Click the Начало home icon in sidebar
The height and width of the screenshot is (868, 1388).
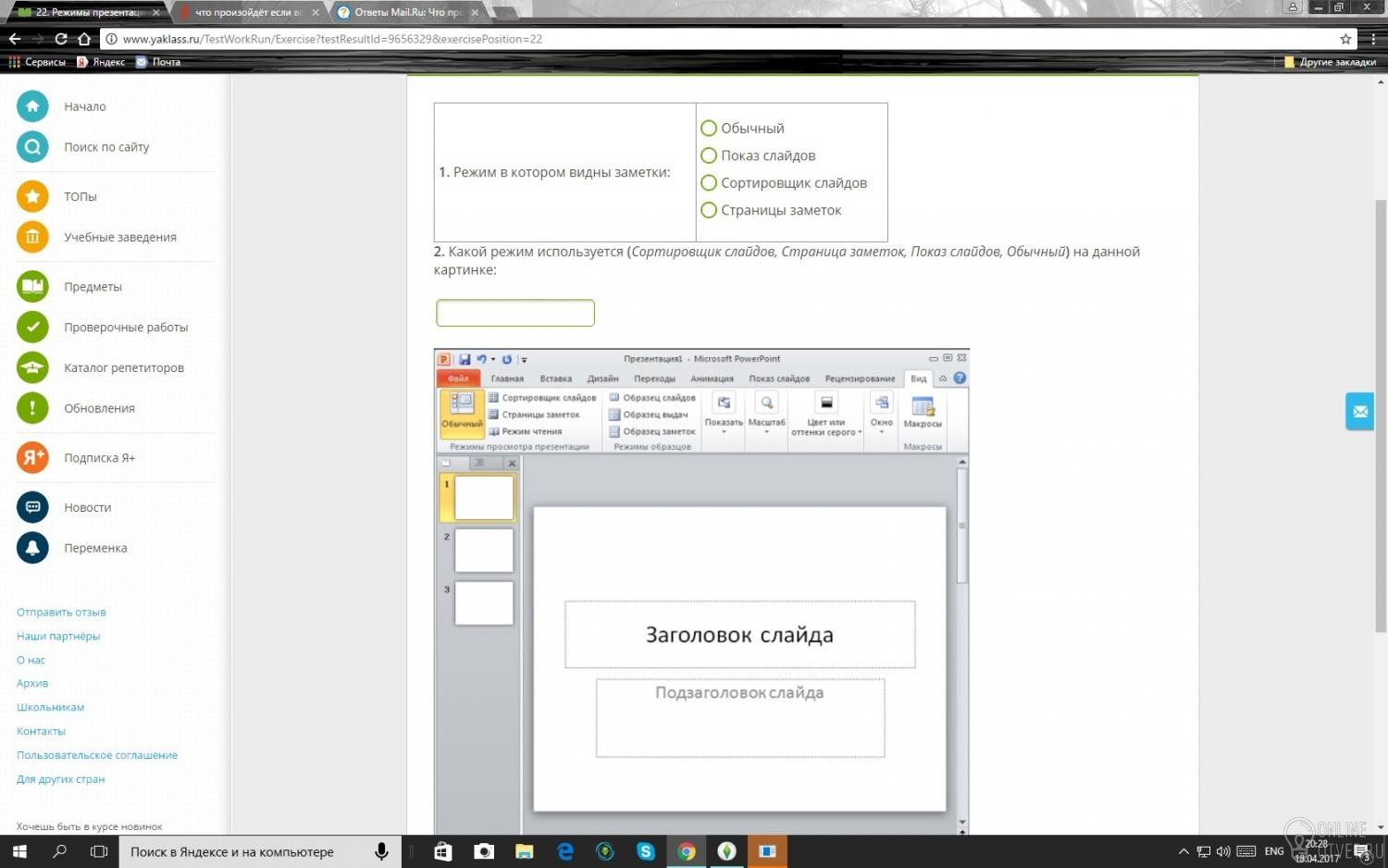point(32,106)
